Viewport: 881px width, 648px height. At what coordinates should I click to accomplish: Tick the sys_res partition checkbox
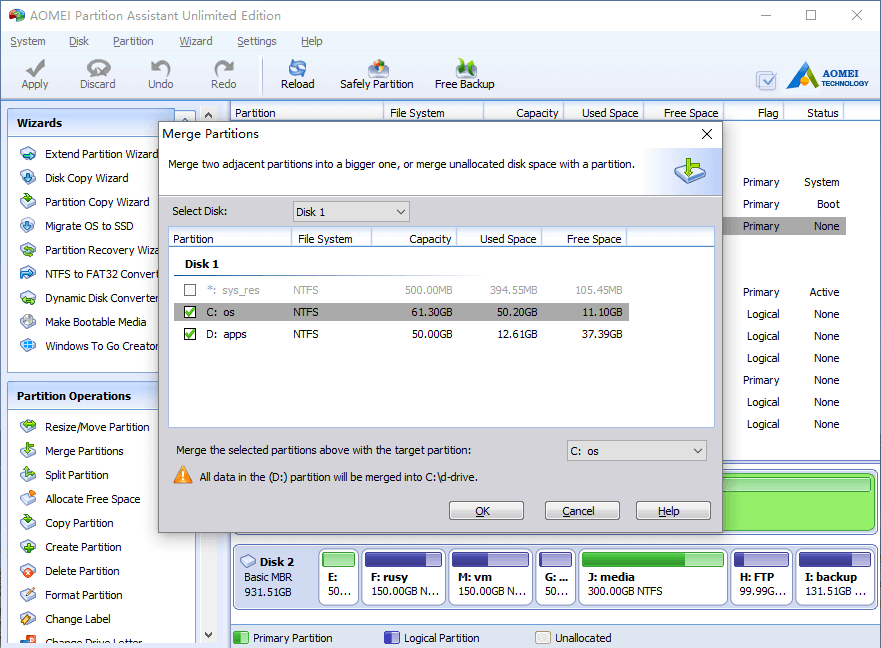[x=190, y=290]
